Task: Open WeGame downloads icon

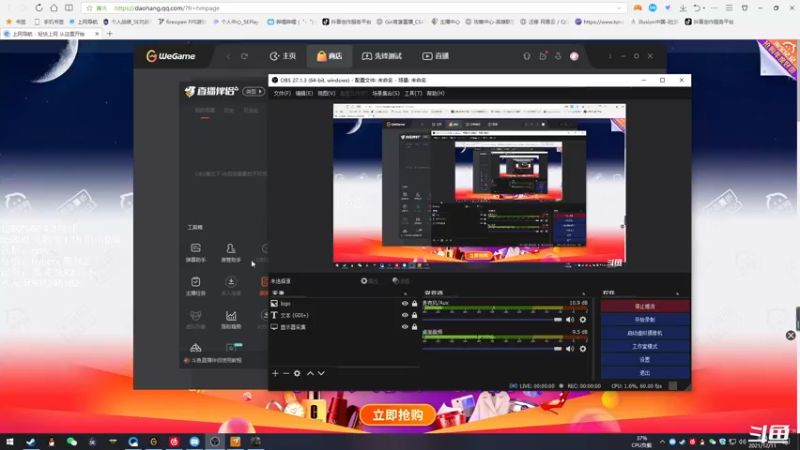Action: [558, 56]
